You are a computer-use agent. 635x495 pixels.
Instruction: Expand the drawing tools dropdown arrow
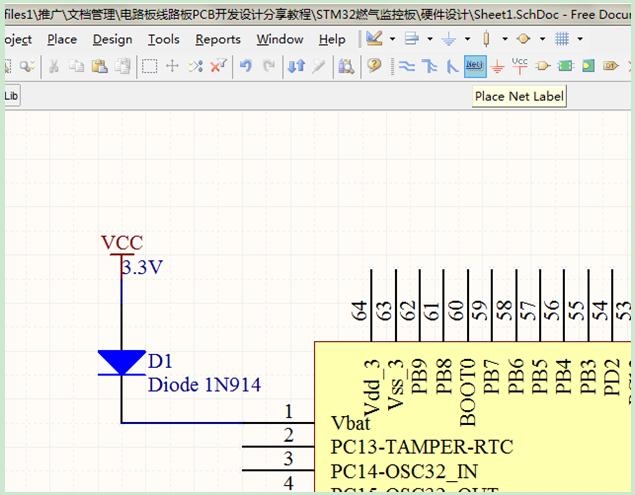pos(393,39)
